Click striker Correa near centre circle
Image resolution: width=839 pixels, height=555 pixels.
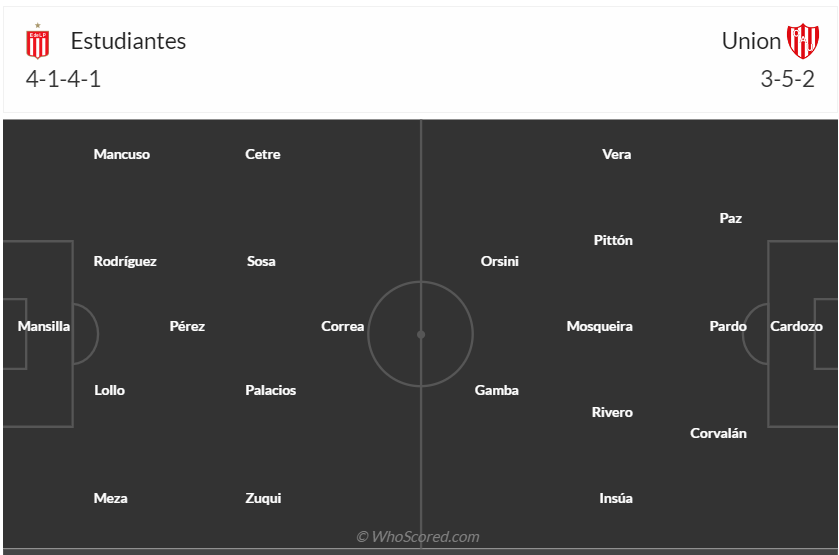(x=342, y=326)
